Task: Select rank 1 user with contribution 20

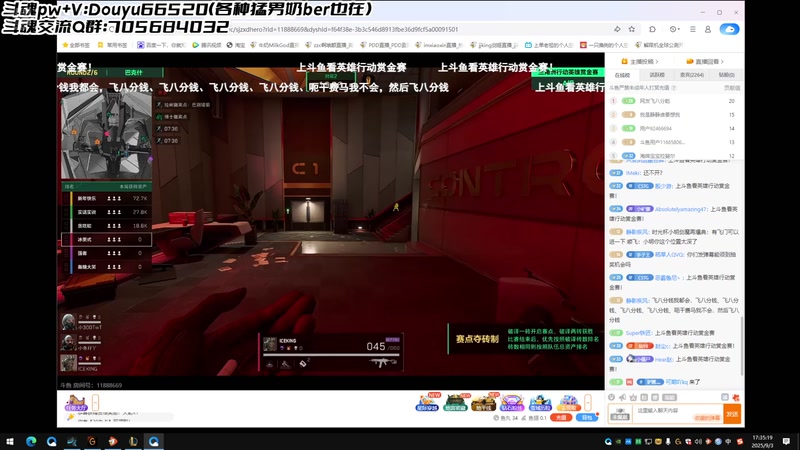Action: click(673, 101)
